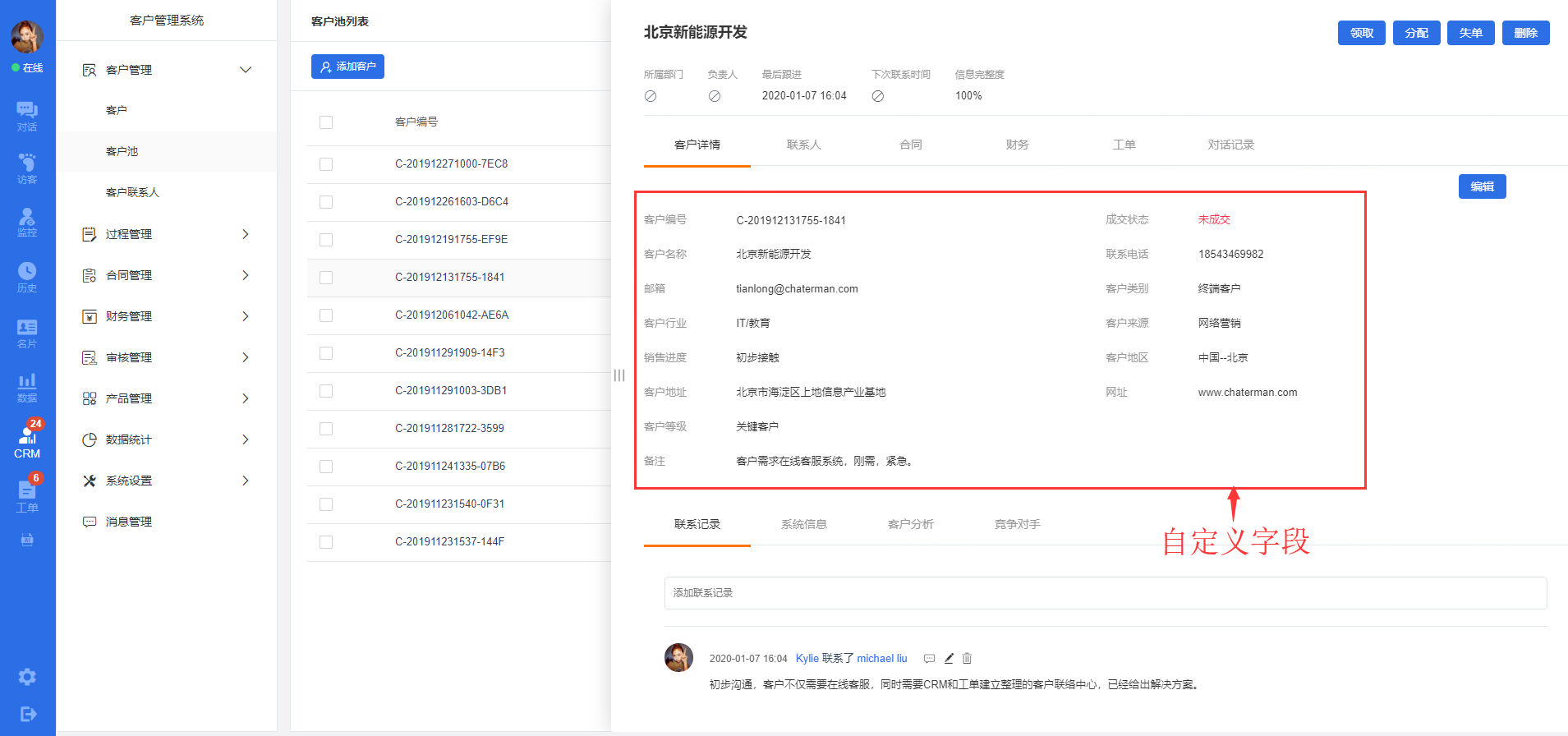Click the 审核管理 menu icon
1568x736 pixels.
[90, 357]
